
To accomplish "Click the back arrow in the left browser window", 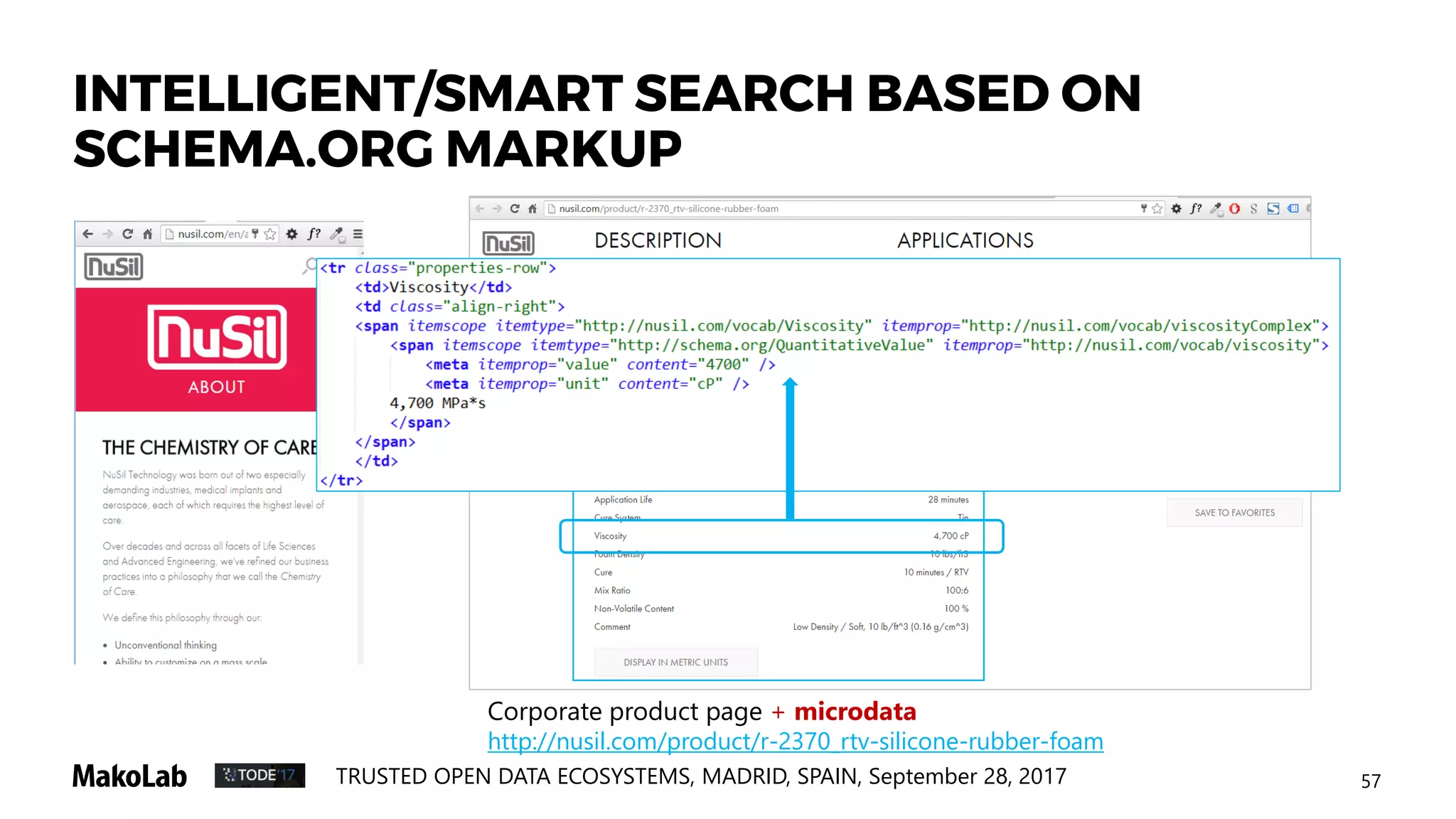I will (88, 234).
